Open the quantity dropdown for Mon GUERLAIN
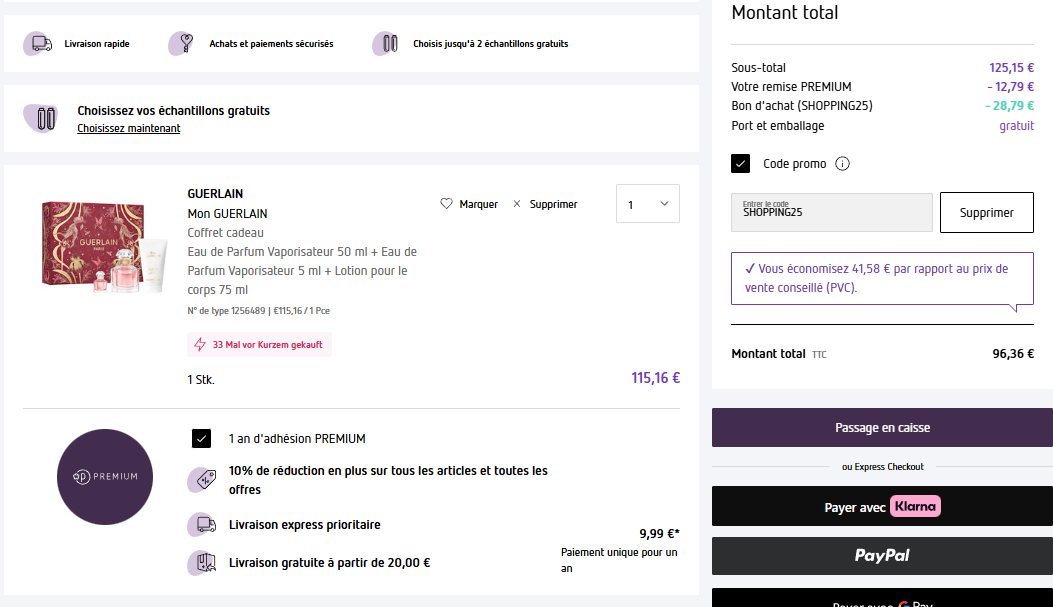Viewport: 1053px width, 607px height. (648, 204)
